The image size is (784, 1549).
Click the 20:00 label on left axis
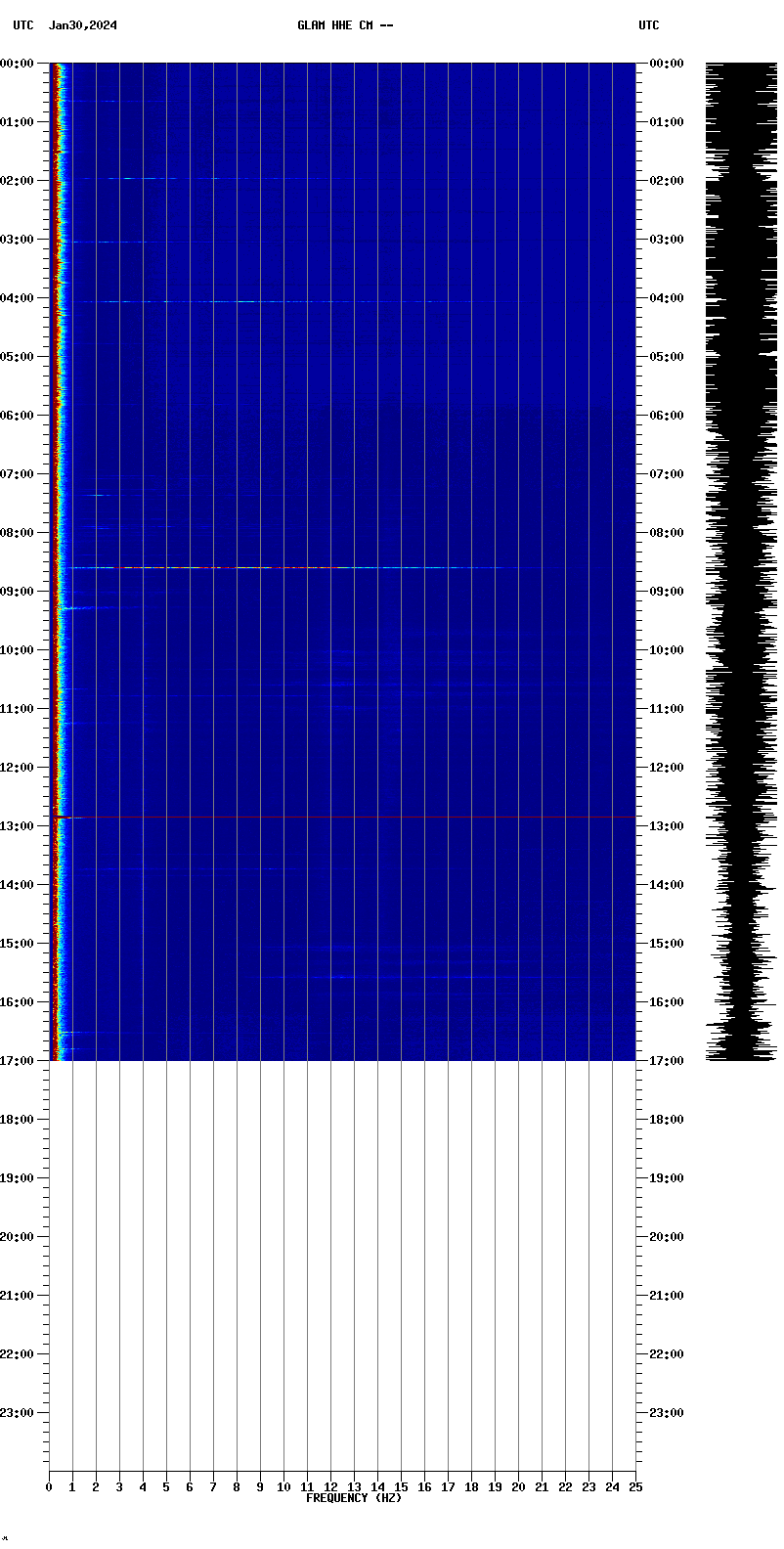pyautogui.click(x=20, y=1237)
